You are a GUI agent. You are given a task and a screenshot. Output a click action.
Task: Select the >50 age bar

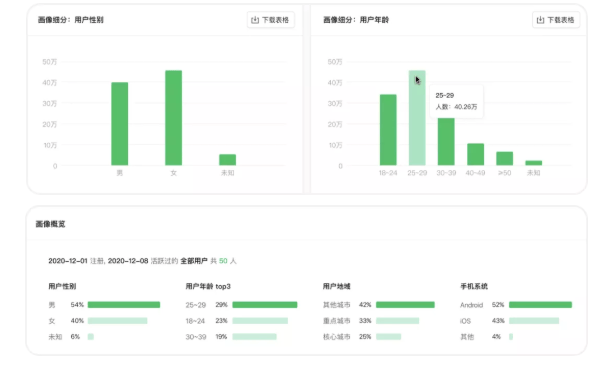[x=504, y=158]
